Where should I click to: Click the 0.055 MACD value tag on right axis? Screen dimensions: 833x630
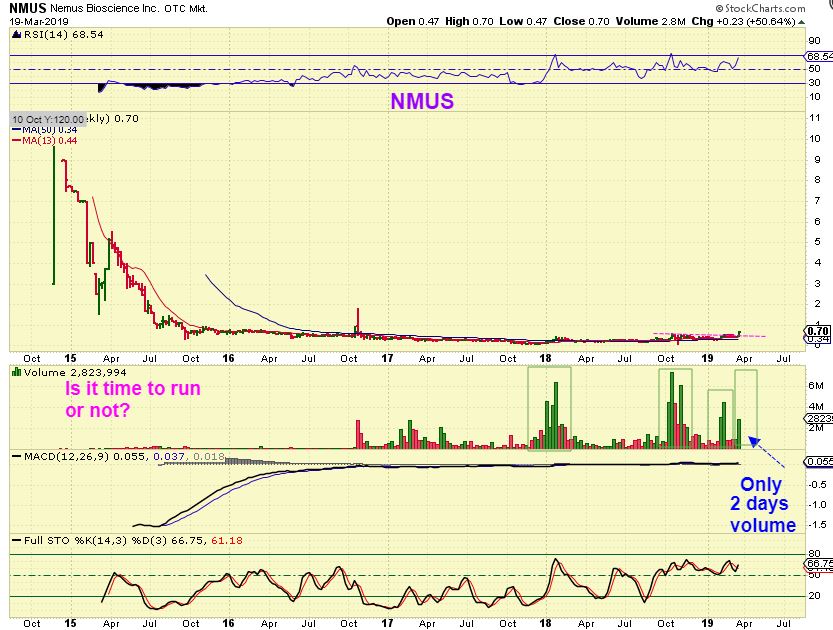coord(819,462)
